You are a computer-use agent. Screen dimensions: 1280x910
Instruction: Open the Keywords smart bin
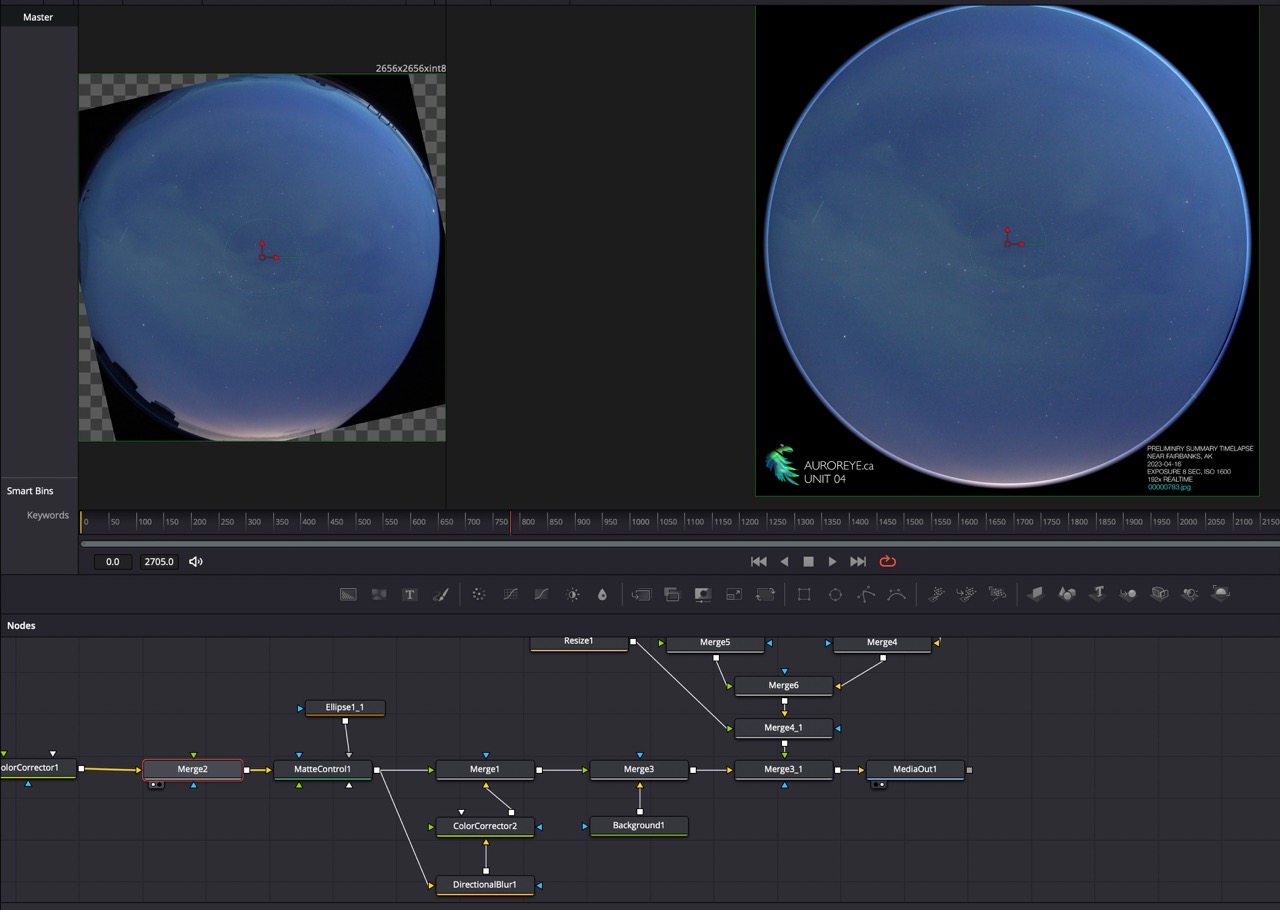click(48, 515)
